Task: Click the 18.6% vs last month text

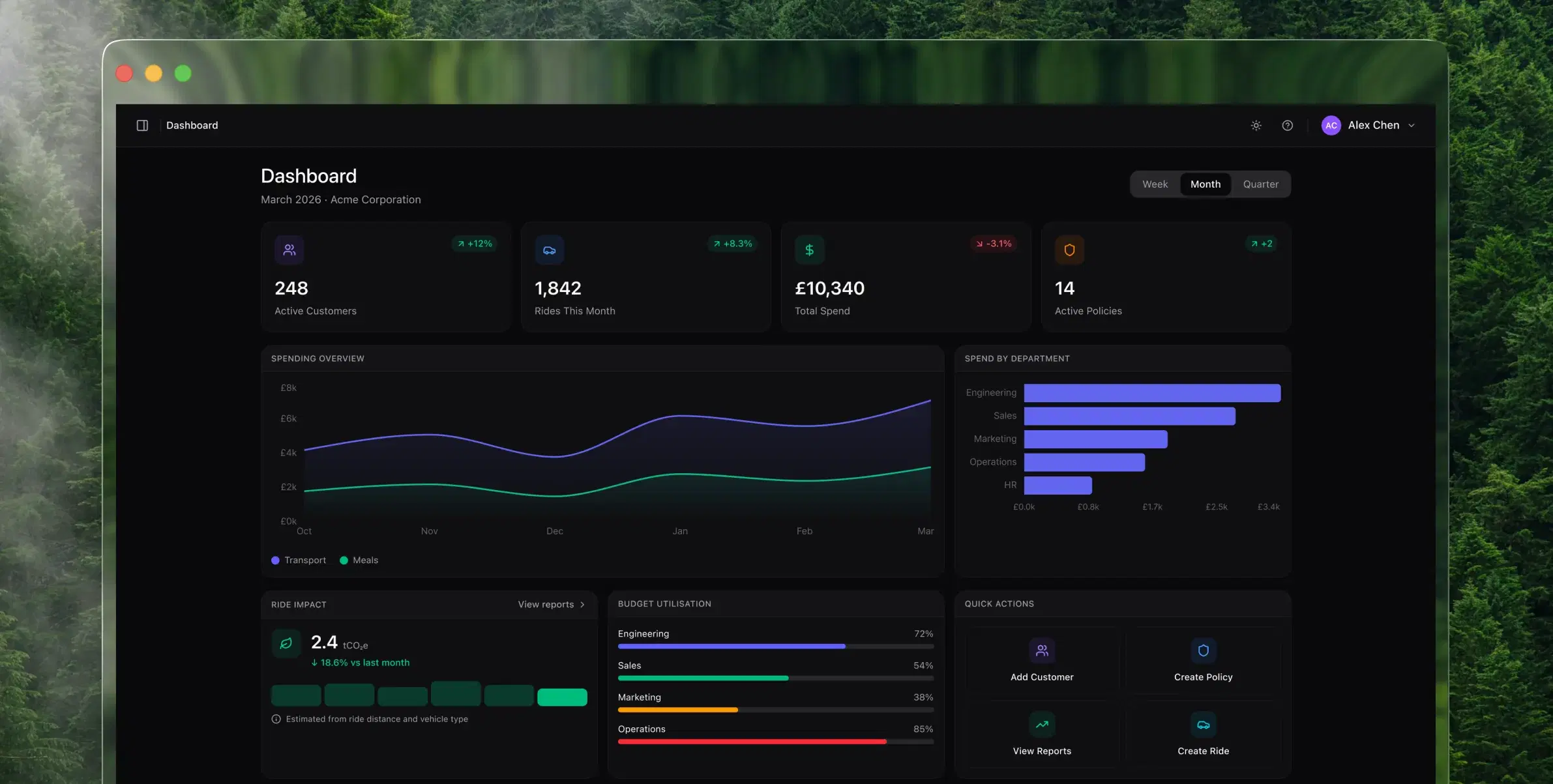Action: [x=361, y=663]
